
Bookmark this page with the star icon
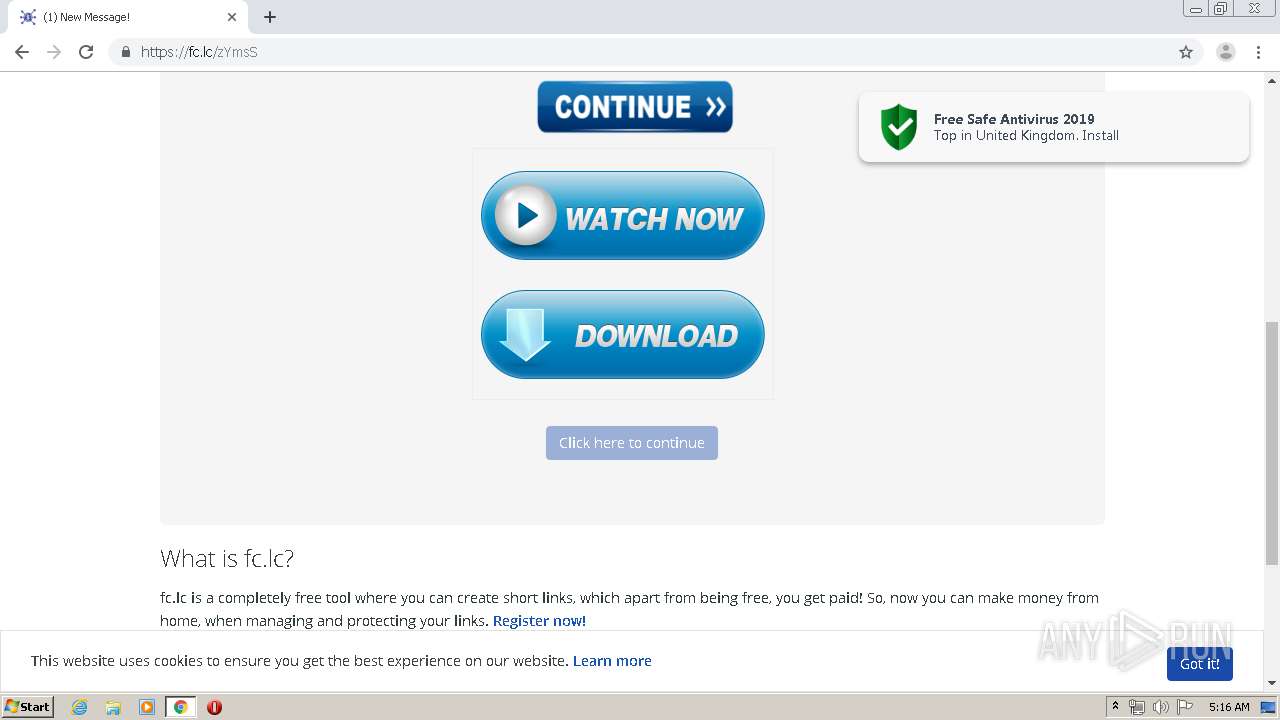point(1186,52)
